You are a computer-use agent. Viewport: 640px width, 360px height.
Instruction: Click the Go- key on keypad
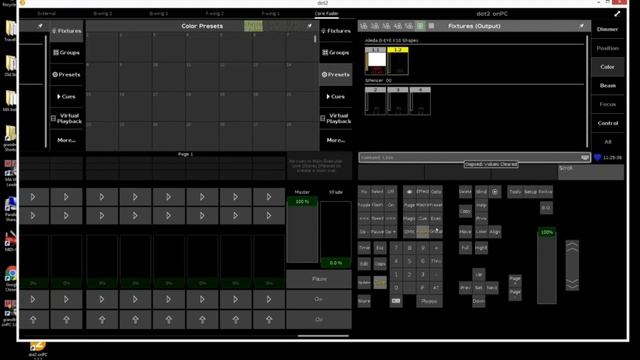[x=364, y=231]
